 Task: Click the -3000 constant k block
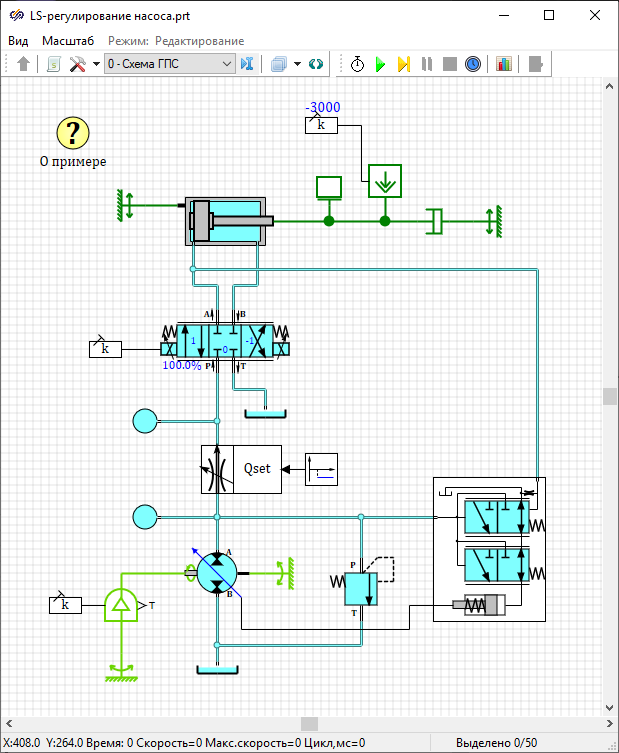point(321,124)
